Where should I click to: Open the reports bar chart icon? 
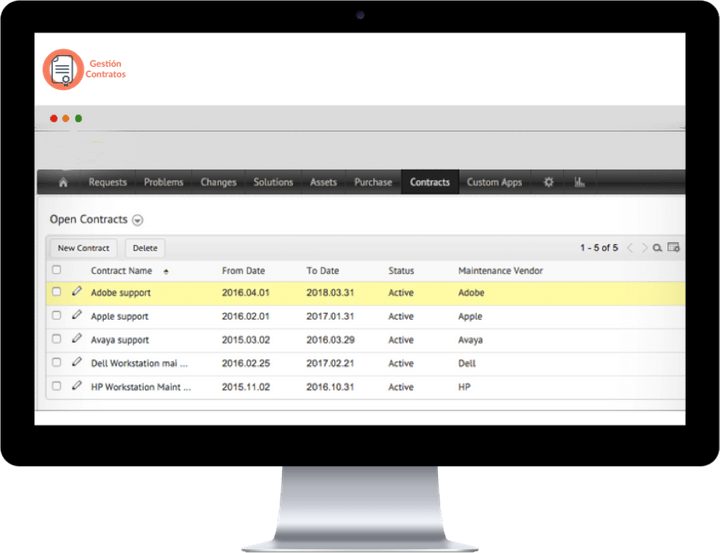(x=579, y=182)
